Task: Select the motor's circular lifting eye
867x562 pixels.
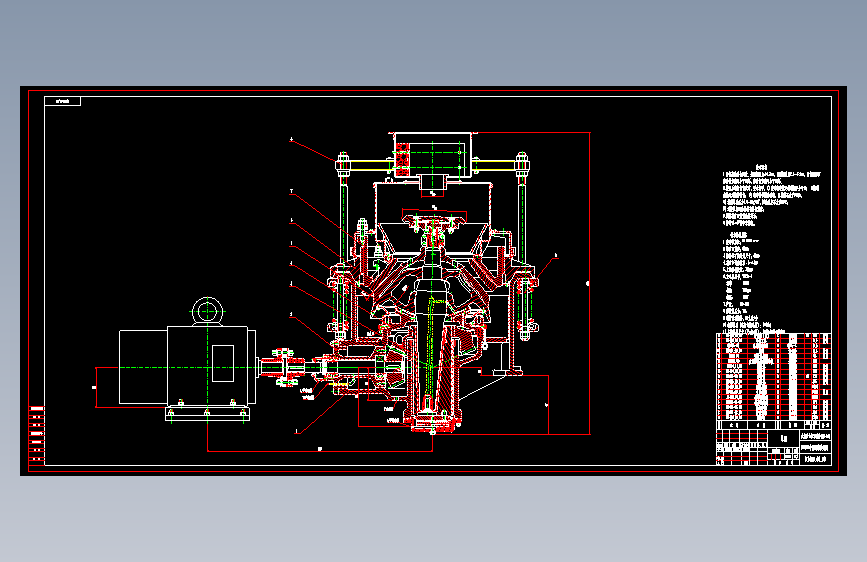Action: (207, 311)
